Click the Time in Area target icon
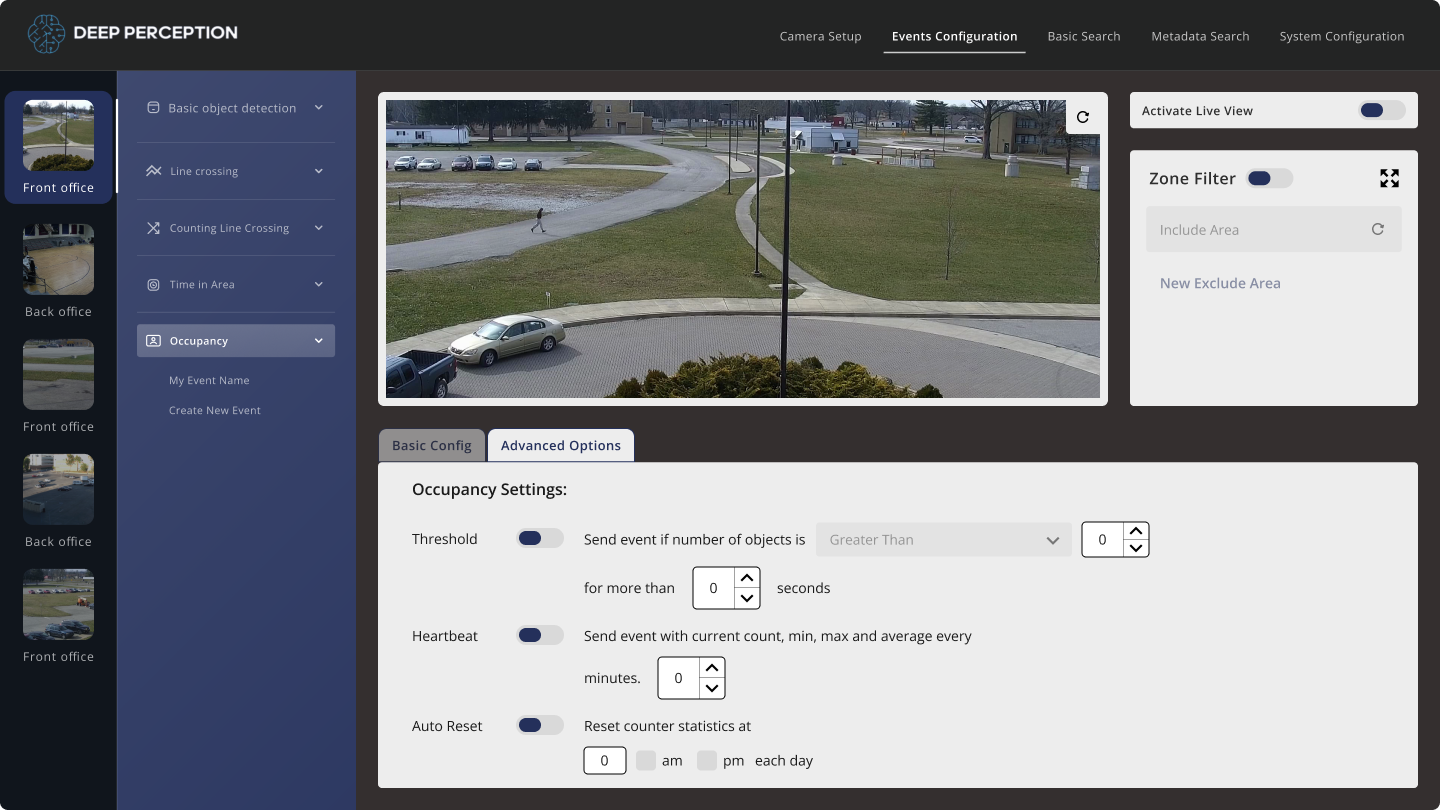 pyautogui.click(x=153, y=285)
